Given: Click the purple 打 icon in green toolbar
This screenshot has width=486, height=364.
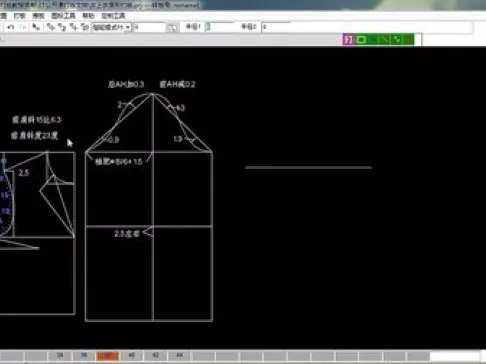Looking at the screenshot, I should [x=348, y=40].
